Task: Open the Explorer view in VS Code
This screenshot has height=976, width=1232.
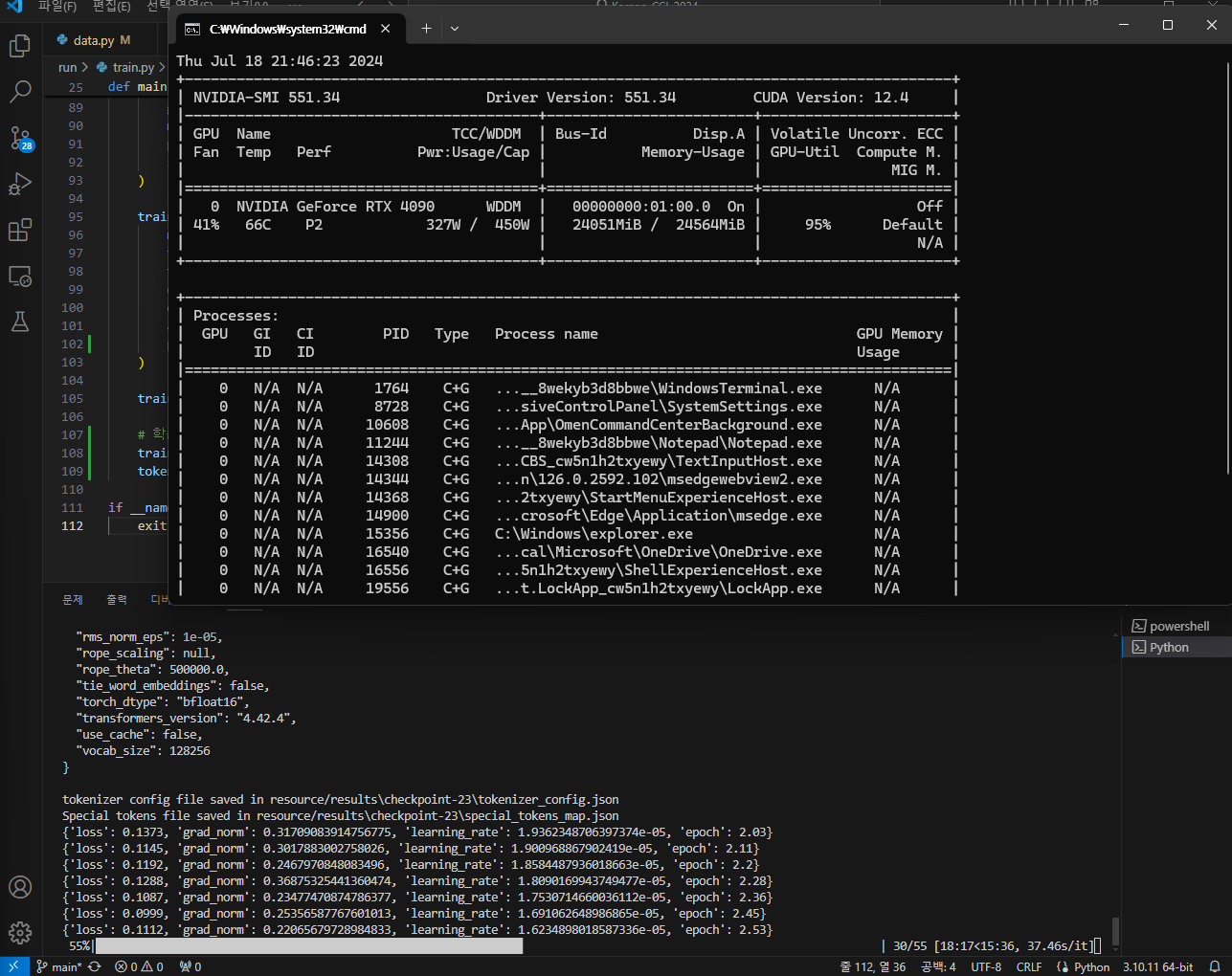Action: tap(20, 46)
